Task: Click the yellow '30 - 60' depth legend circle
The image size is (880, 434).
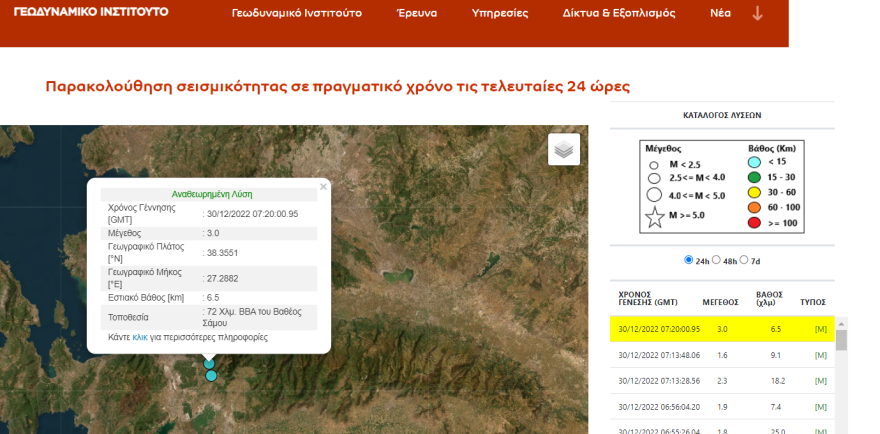Action: pyautogui.click(x=755, y=193)
